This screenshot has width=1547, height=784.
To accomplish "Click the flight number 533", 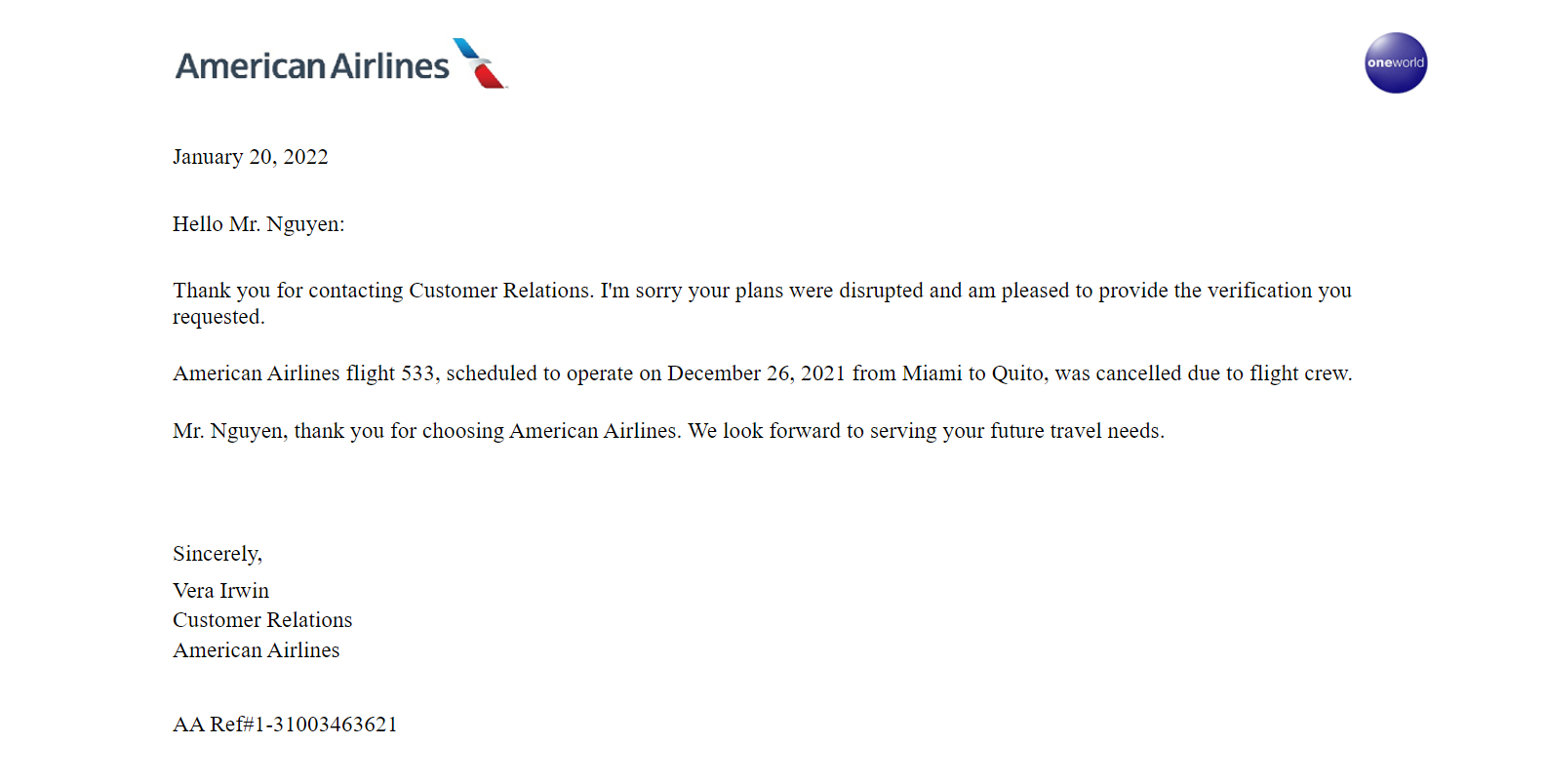I will pyautogui.click(x=417, y=373).
